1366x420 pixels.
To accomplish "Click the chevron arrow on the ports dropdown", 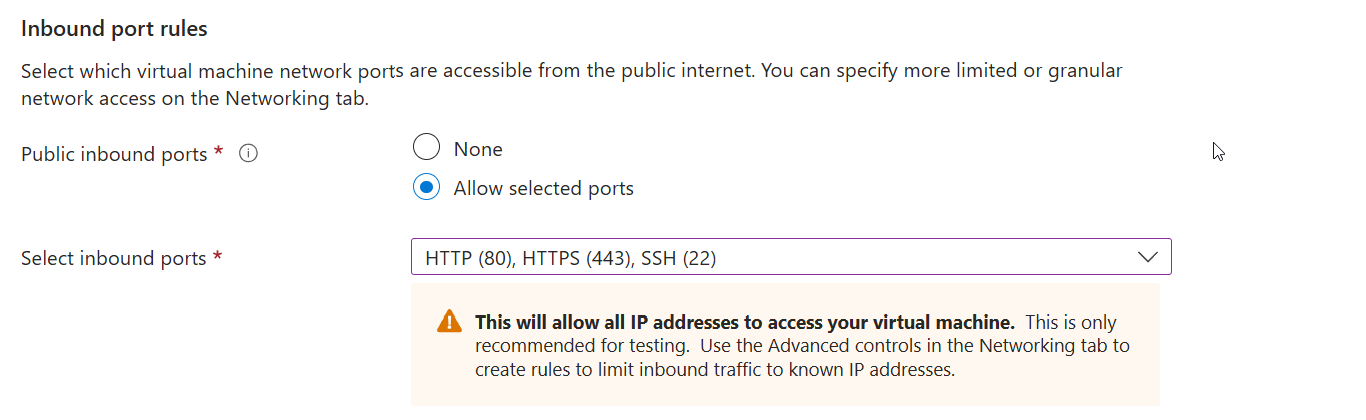I will pyautogui.click(x=1147, y=257).
